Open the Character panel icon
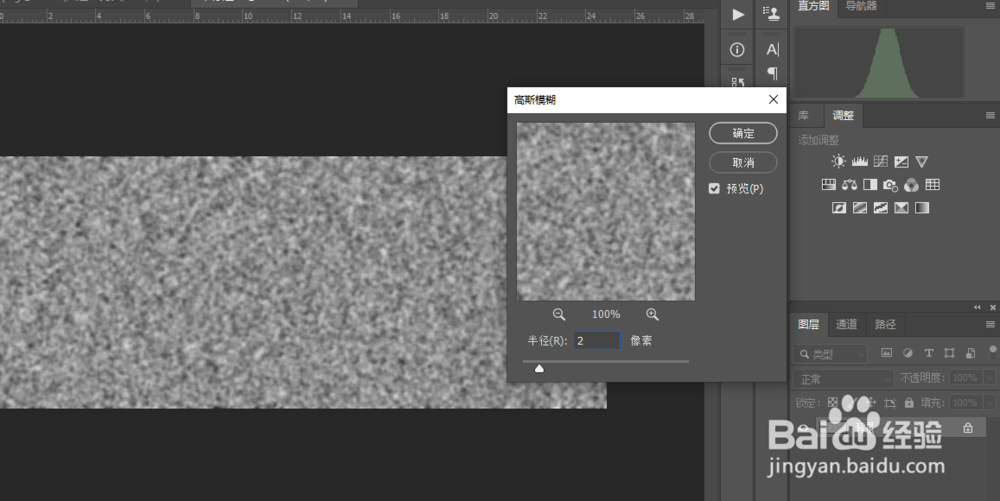This screenshot has width=1000, height=501. (x=772, y=49)
